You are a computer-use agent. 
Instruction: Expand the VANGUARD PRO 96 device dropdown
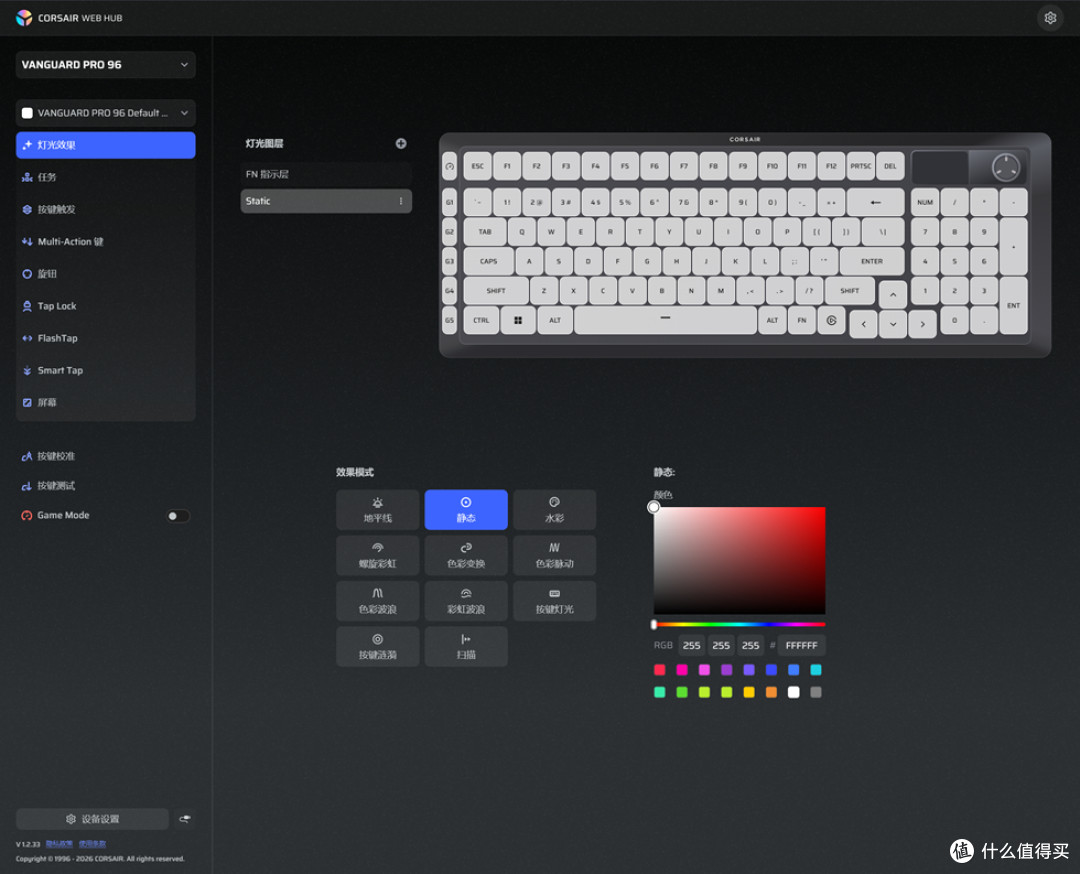pyautogui.click(x=105, y=65)
